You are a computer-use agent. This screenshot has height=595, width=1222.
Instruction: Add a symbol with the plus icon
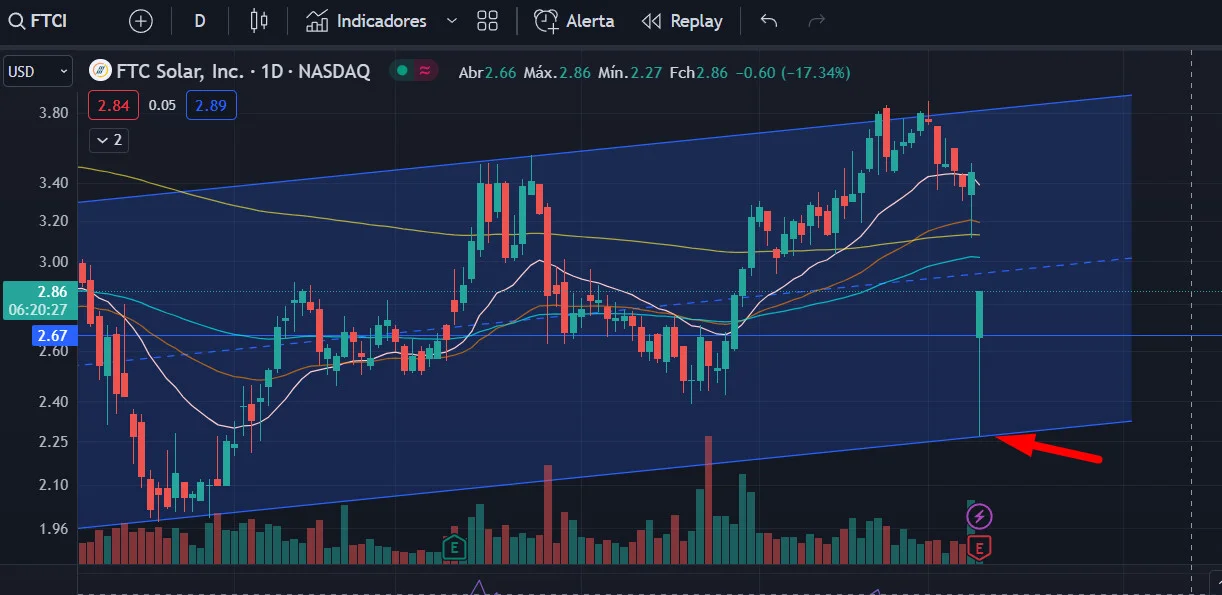[141, 20]
